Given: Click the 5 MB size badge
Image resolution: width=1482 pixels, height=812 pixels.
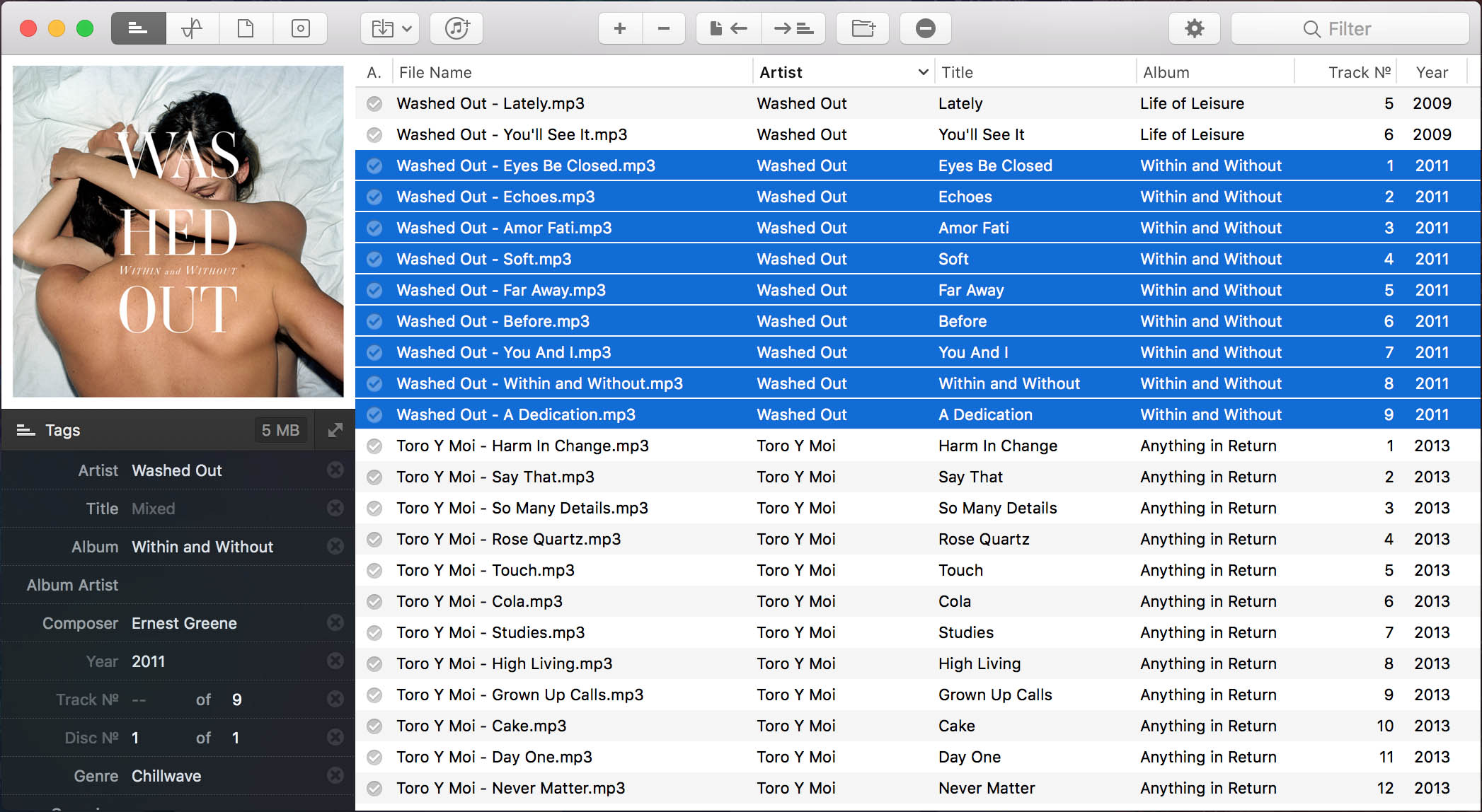Looking at the screenshot, I should tap(280, 430).
